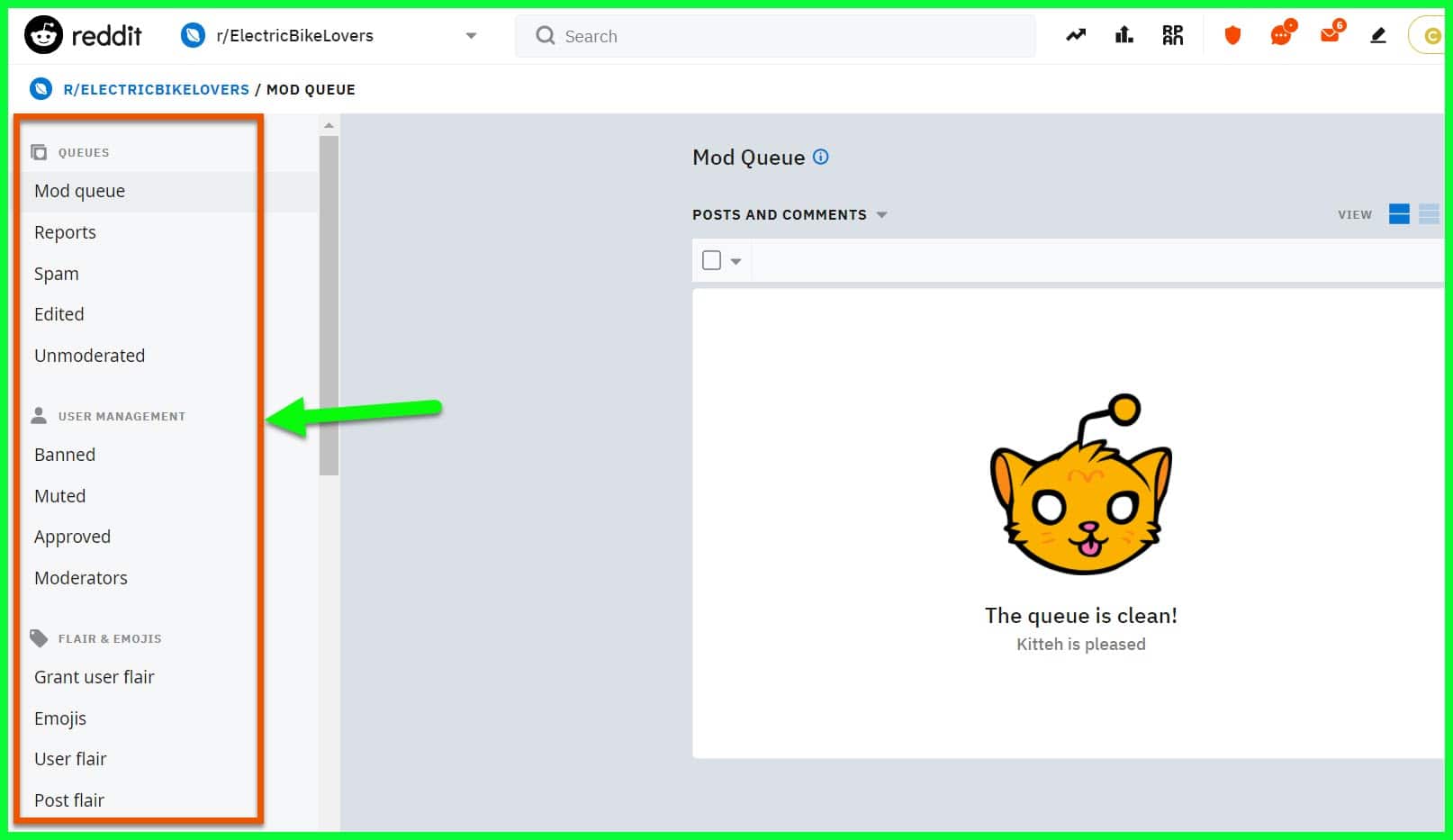Switch to the Spam queue

coord(56,273)
